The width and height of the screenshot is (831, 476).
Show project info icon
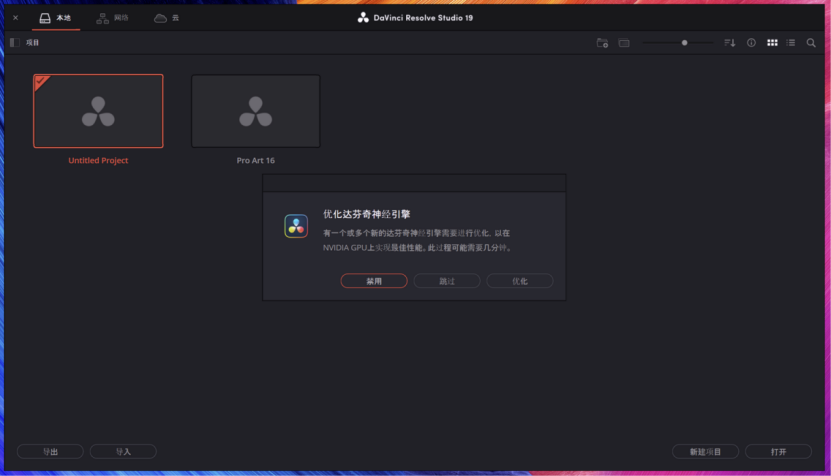point(751,43)
